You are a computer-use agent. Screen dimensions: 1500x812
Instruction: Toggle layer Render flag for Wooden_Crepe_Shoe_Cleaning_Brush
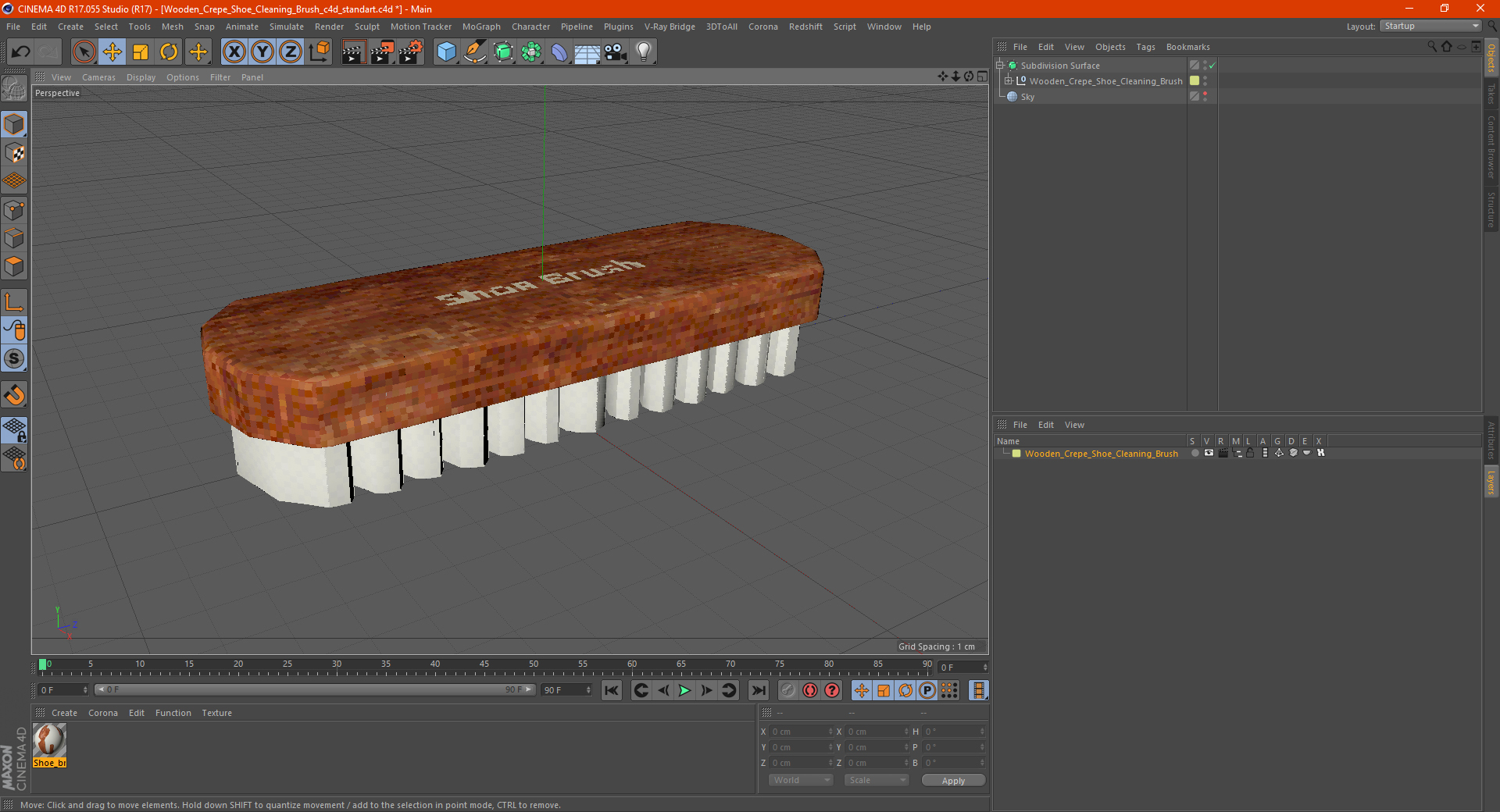click(1223, 453)
